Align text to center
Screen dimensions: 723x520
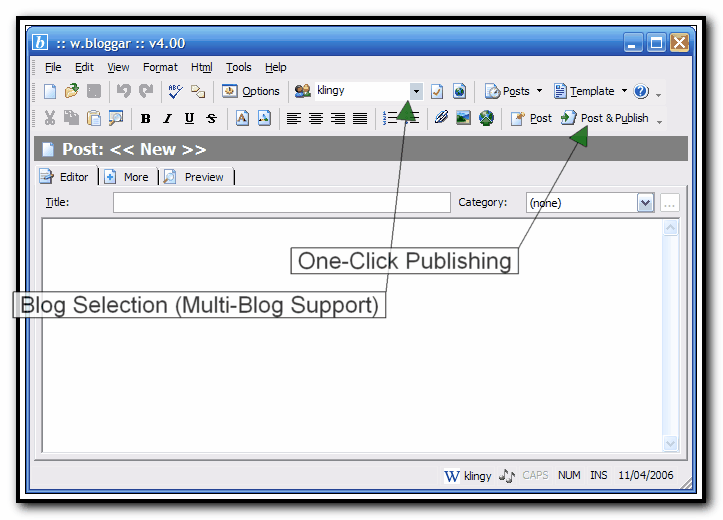[316, 118]
